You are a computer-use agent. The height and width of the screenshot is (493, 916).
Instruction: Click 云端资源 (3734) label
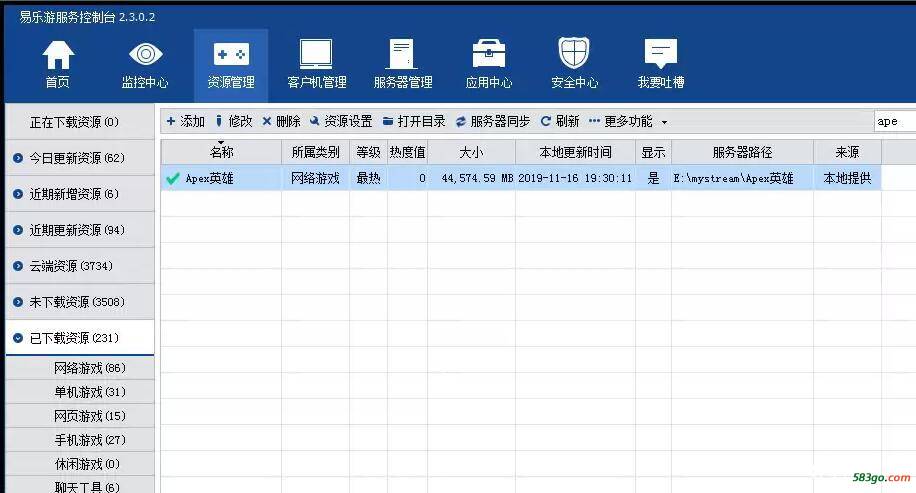(71, 266)
